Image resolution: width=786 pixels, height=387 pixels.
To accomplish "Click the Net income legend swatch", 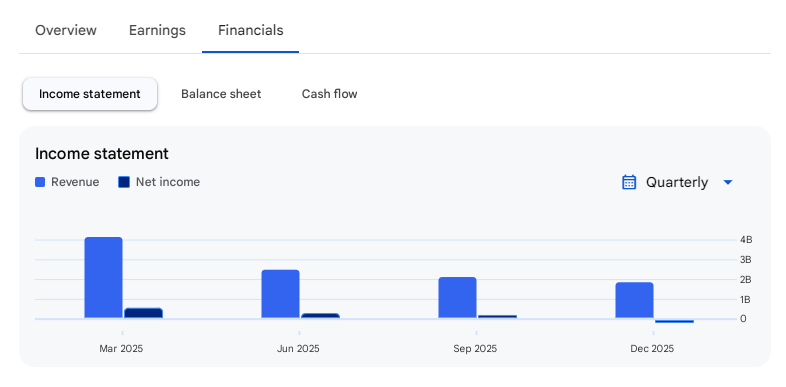I will coord(124,182).
